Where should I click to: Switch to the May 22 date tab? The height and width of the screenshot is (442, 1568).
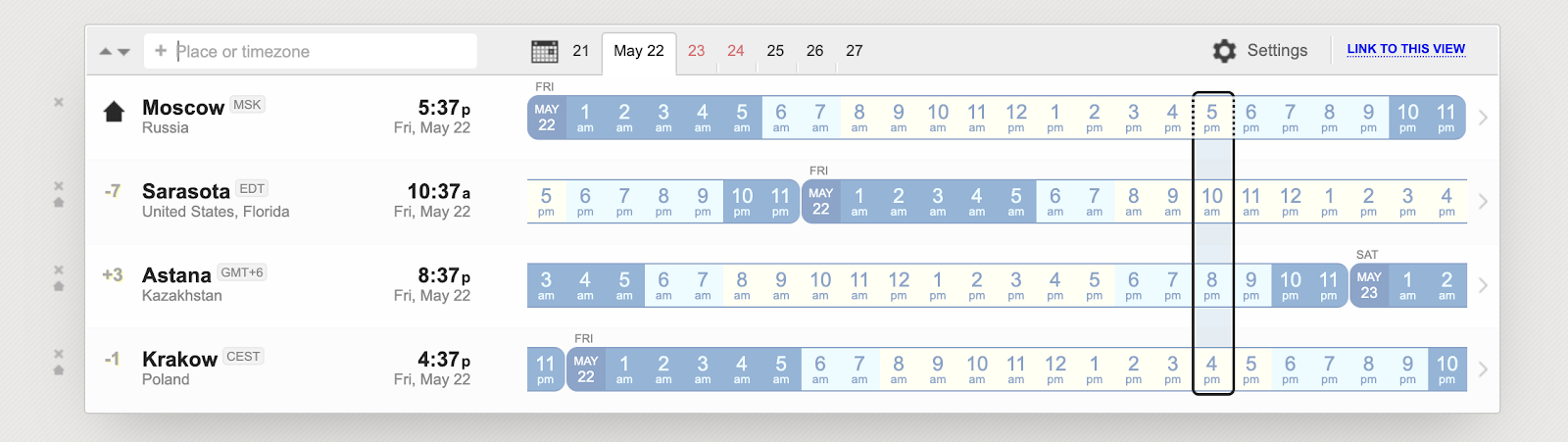(639, 51)
